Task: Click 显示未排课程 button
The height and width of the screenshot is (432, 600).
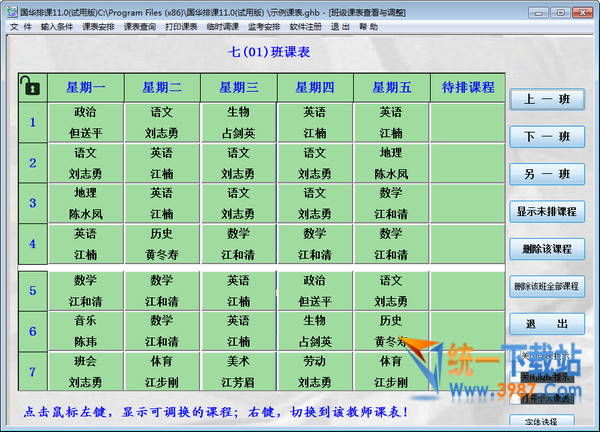Action: (546, 212)
